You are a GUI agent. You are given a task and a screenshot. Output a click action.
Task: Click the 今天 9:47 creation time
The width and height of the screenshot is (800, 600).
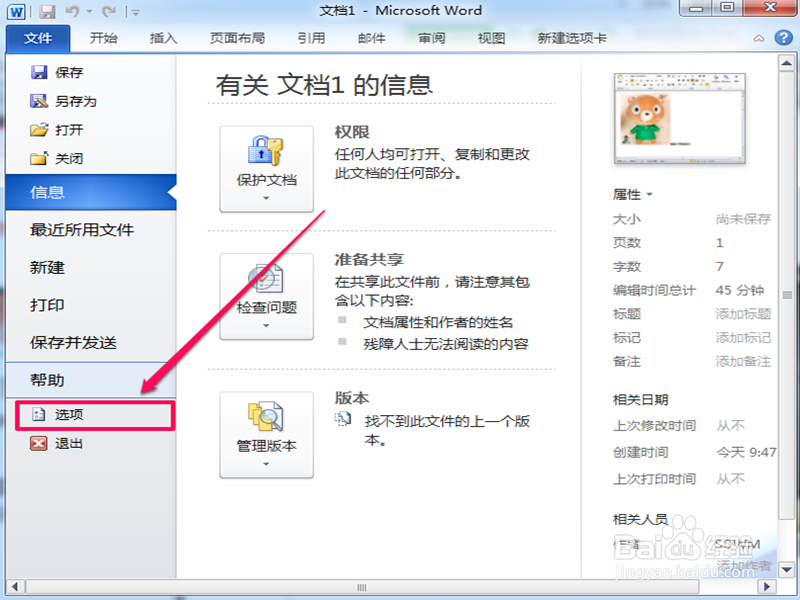pos(746,452)
